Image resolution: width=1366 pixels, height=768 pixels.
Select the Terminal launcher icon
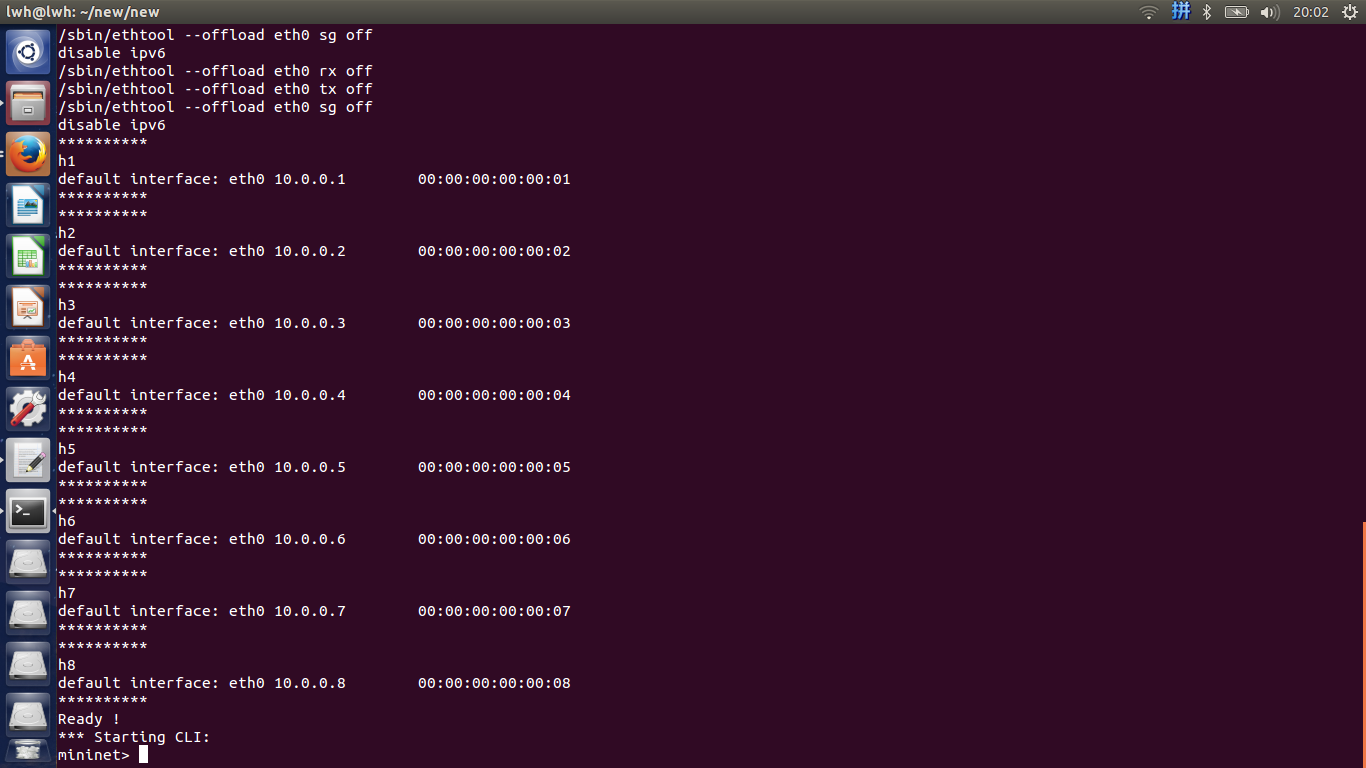(x=27, y=511)
